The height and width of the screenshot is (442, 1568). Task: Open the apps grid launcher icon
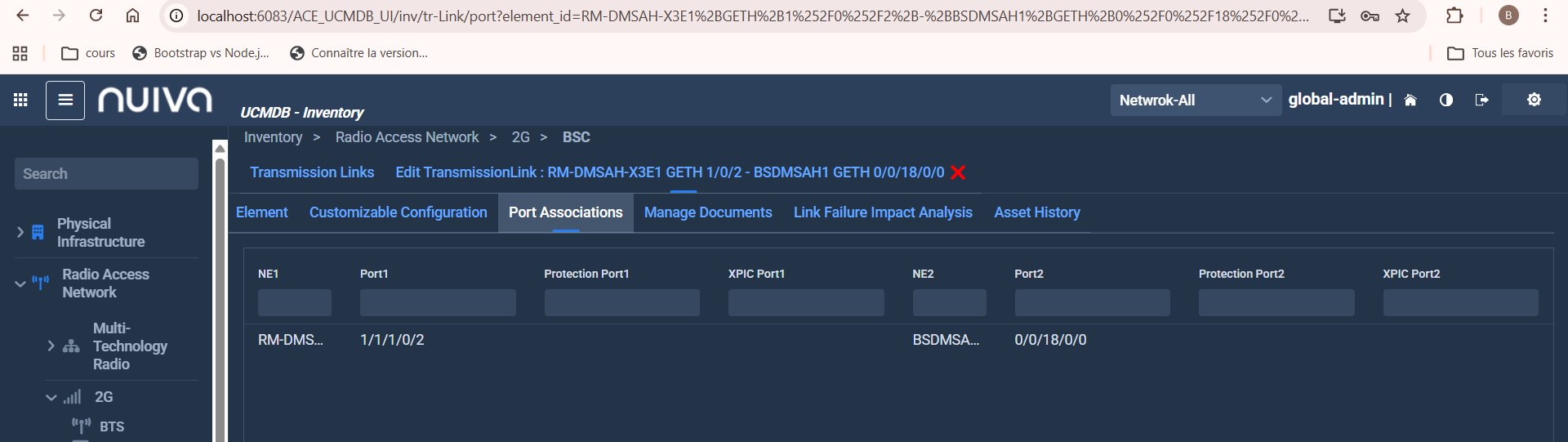pyautogui.click(x=20, y=100)
